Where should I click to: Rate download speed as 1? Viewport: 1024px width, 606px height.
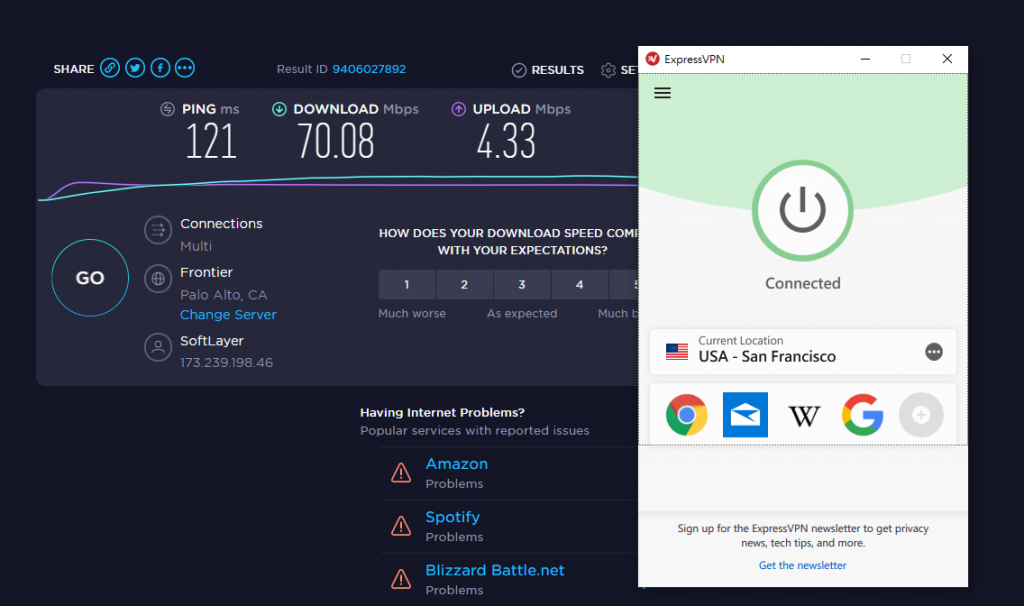(x=406, y=285)
